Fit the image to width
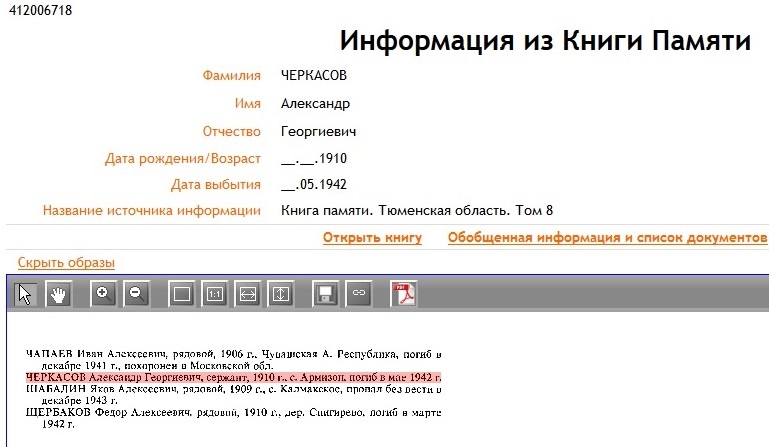769x447 pixels. (248, 294)
